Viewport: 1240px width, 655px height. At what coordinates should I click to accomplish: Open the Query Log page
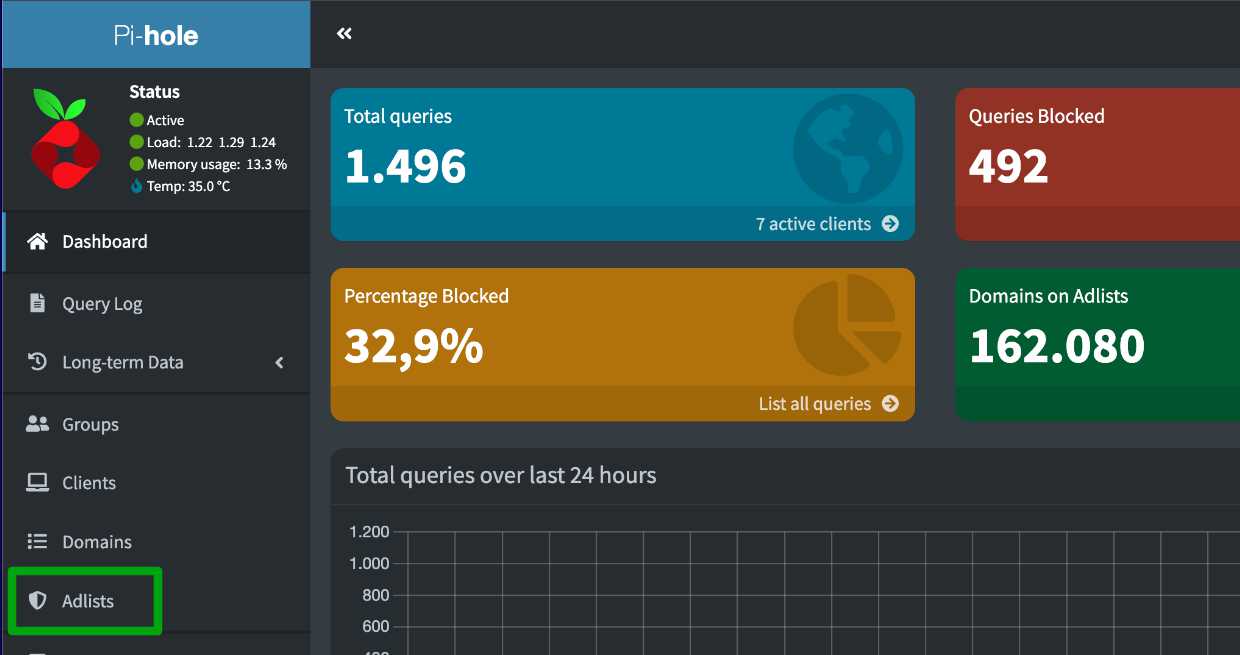point(156,303)
